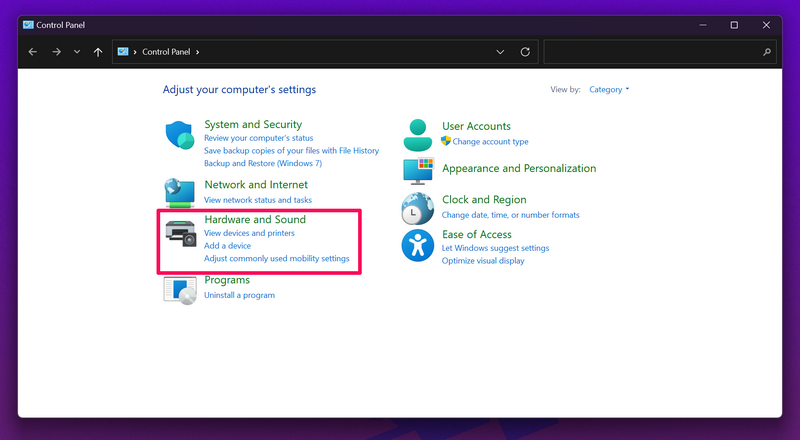The height and width of the screenshot is (440, 800).
Task: Refresh the Control Panel view
Action: point(525,52)
